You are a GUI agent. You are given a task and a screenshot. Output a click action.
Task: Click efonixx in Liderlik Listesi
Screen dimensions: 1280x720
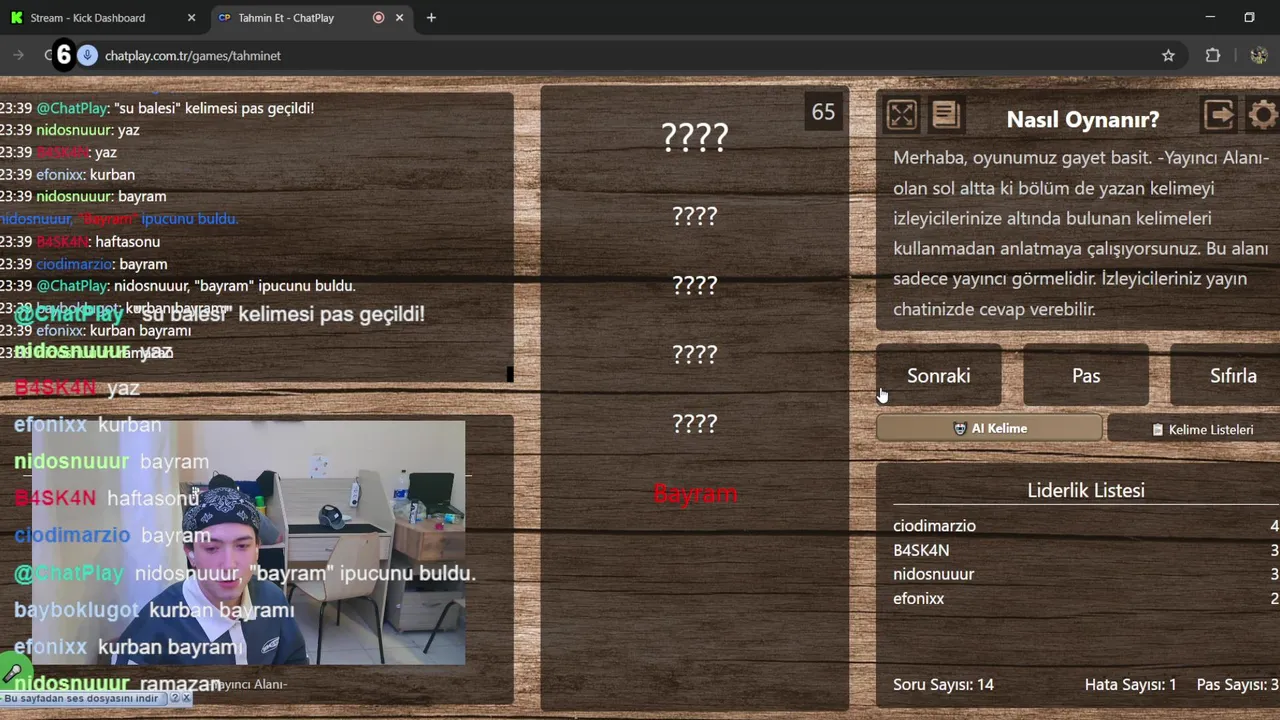[918, 598]
